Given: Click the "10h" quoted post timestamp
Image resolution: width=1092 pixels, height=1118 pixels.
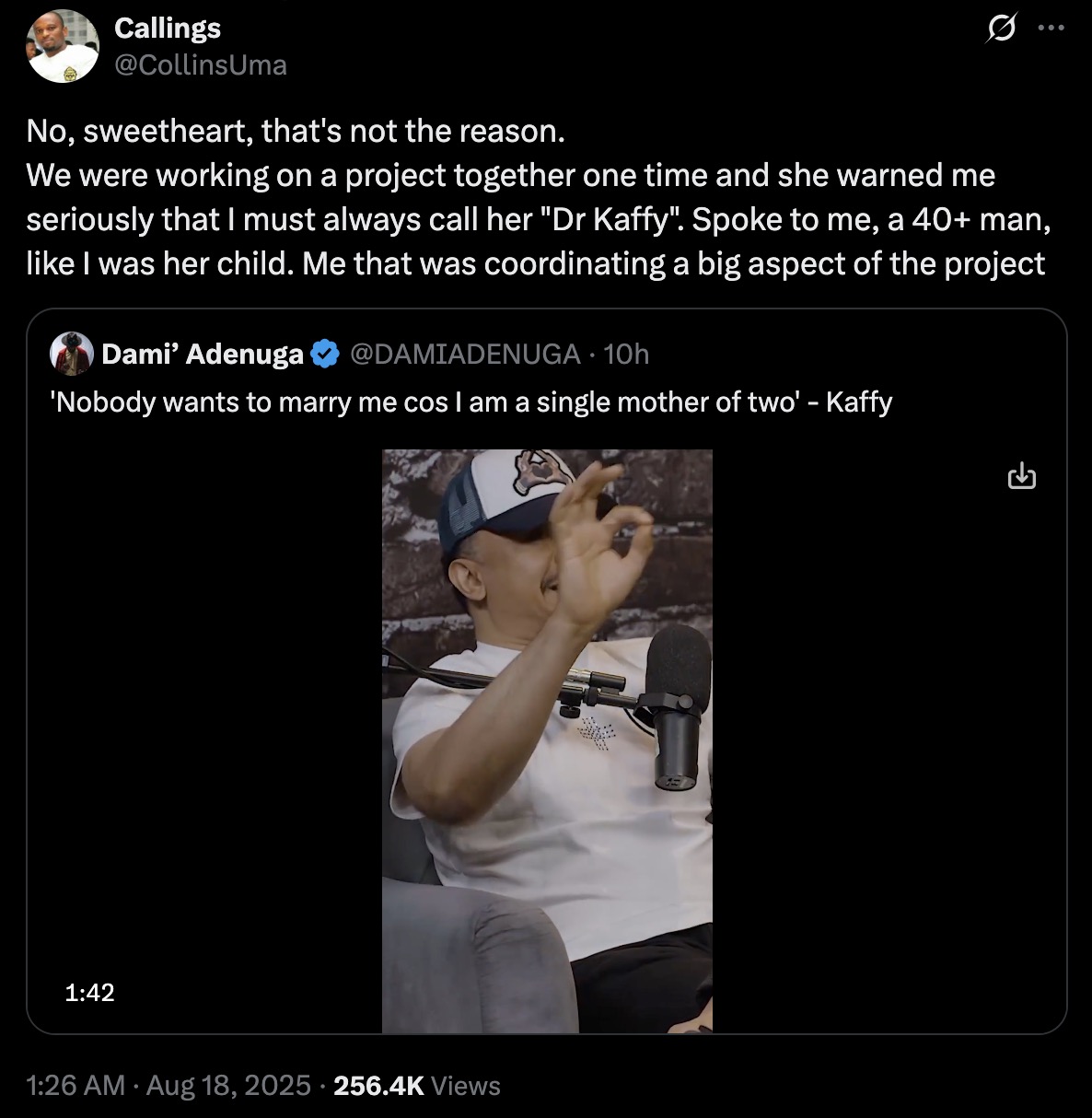Looking at the screenshot, I should (x=627, y=354).
